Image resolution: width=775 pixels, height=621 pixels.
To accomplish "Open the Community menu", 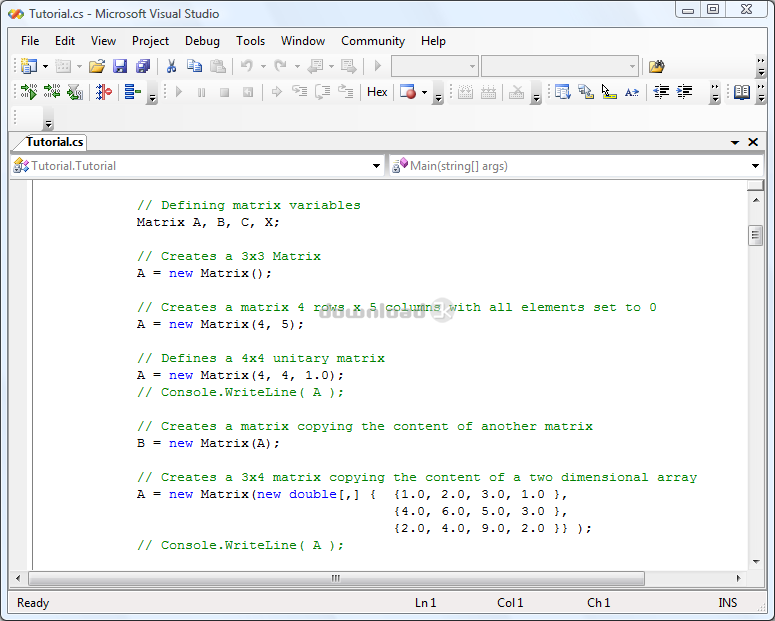I will tap(372, 41).
